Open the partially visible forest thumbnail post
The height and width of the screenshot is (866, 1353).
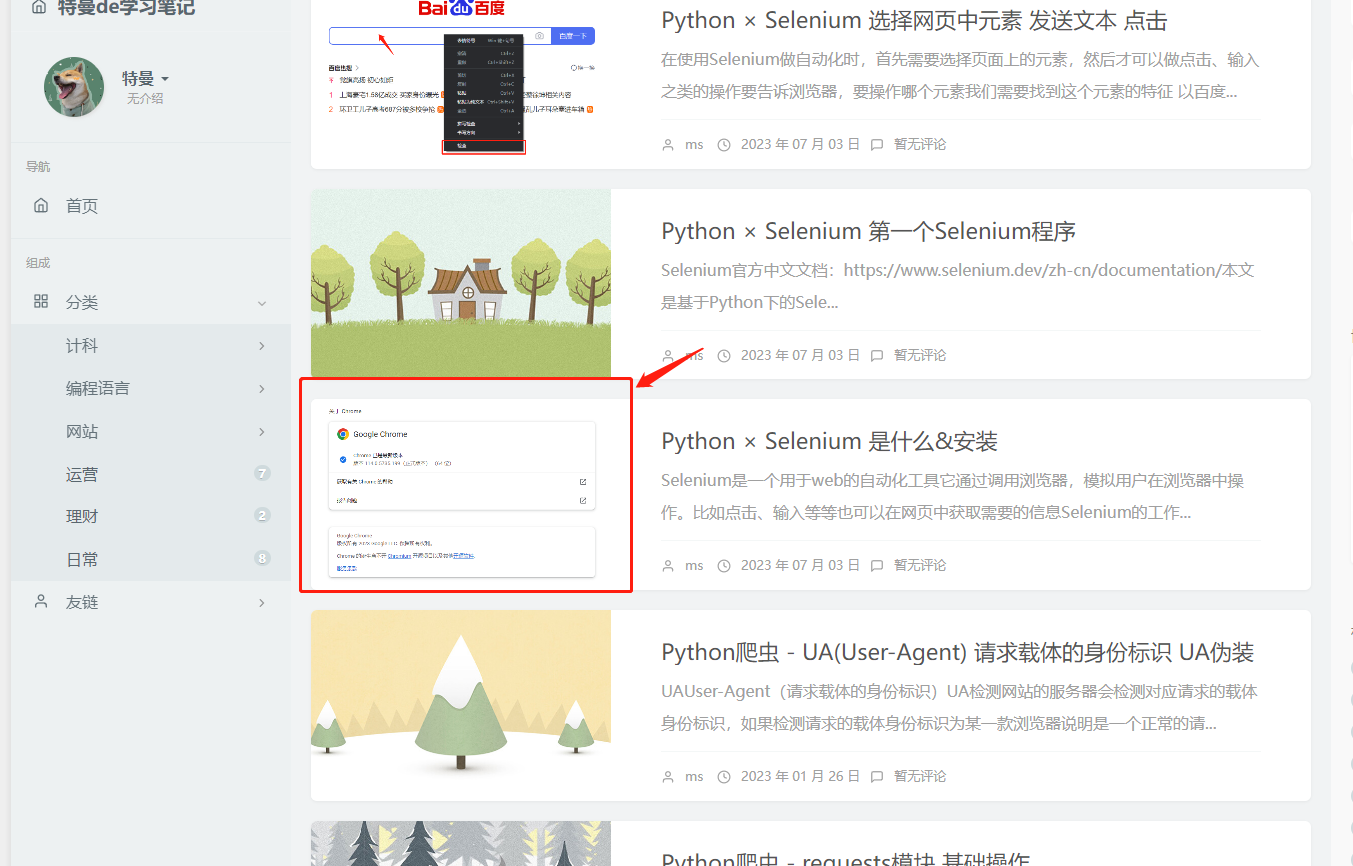(461, 843)
